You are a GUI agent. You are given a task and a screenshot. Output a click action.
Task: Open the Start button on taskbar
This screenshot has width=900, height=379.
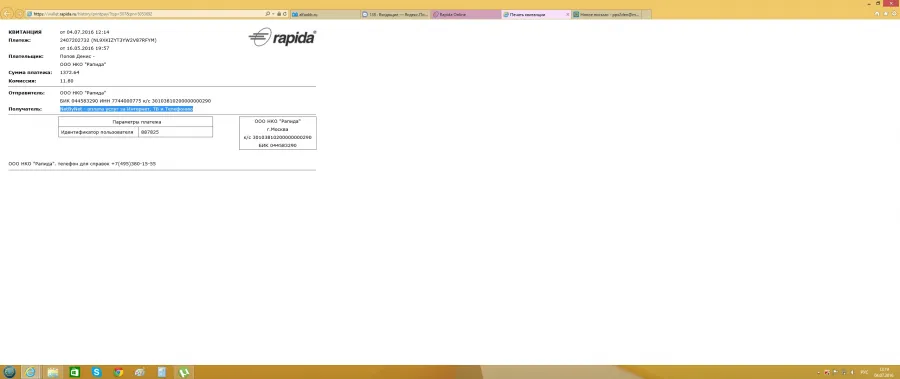[x=9, y=372]
